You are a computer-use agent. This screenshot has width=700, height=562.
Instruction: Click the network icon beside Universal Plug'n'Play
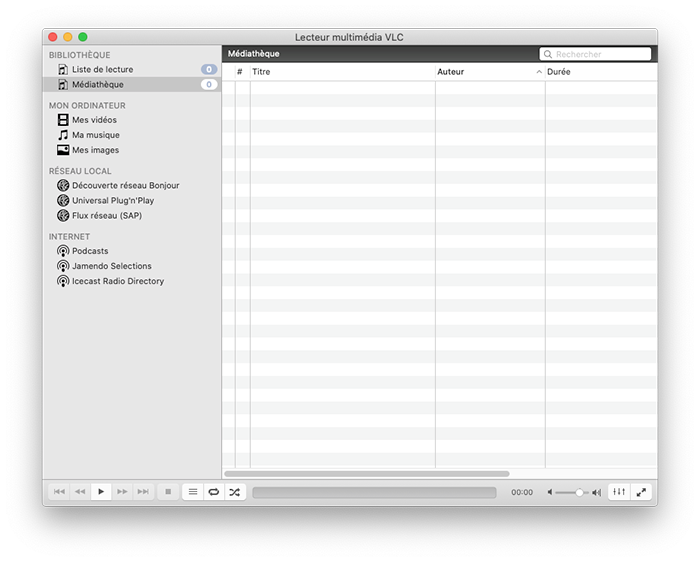(63, 200)
